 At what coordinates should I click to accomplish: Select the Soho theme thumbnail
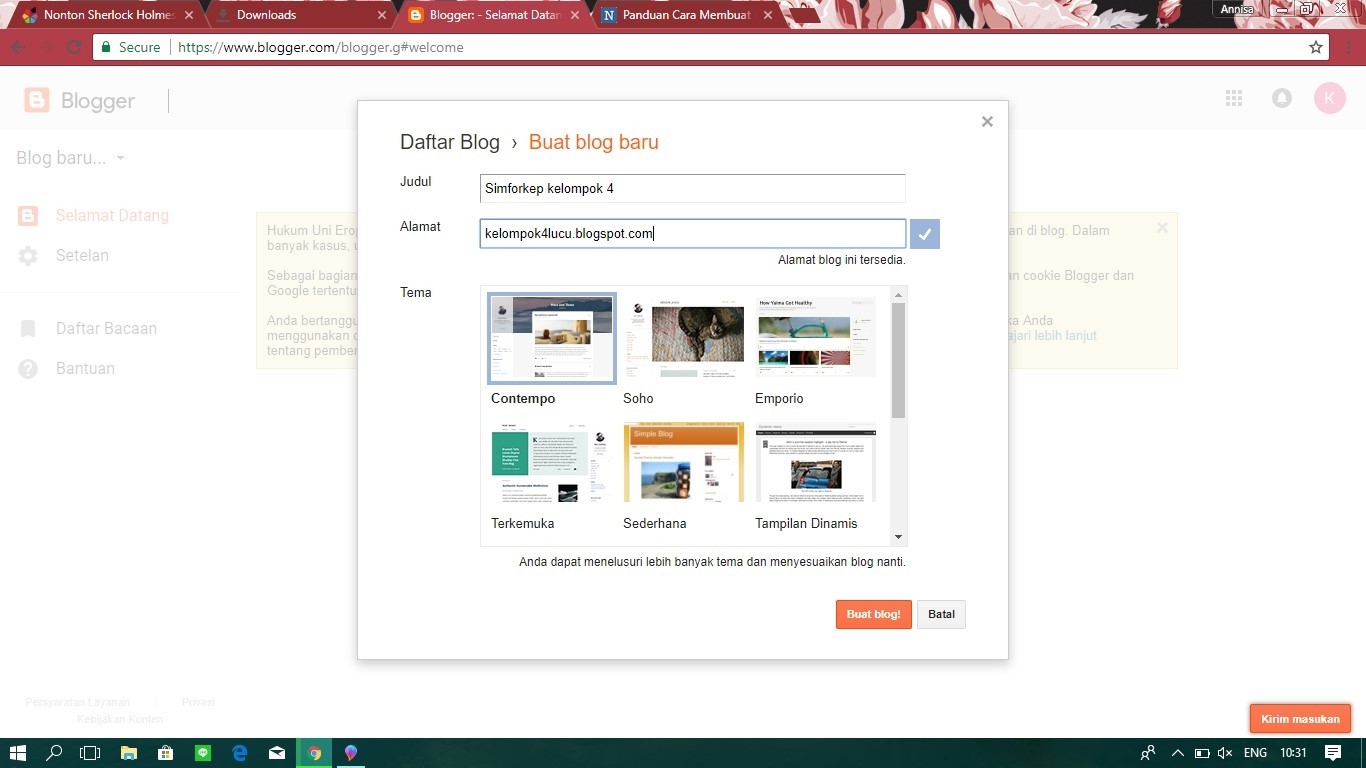pos(683,338)
